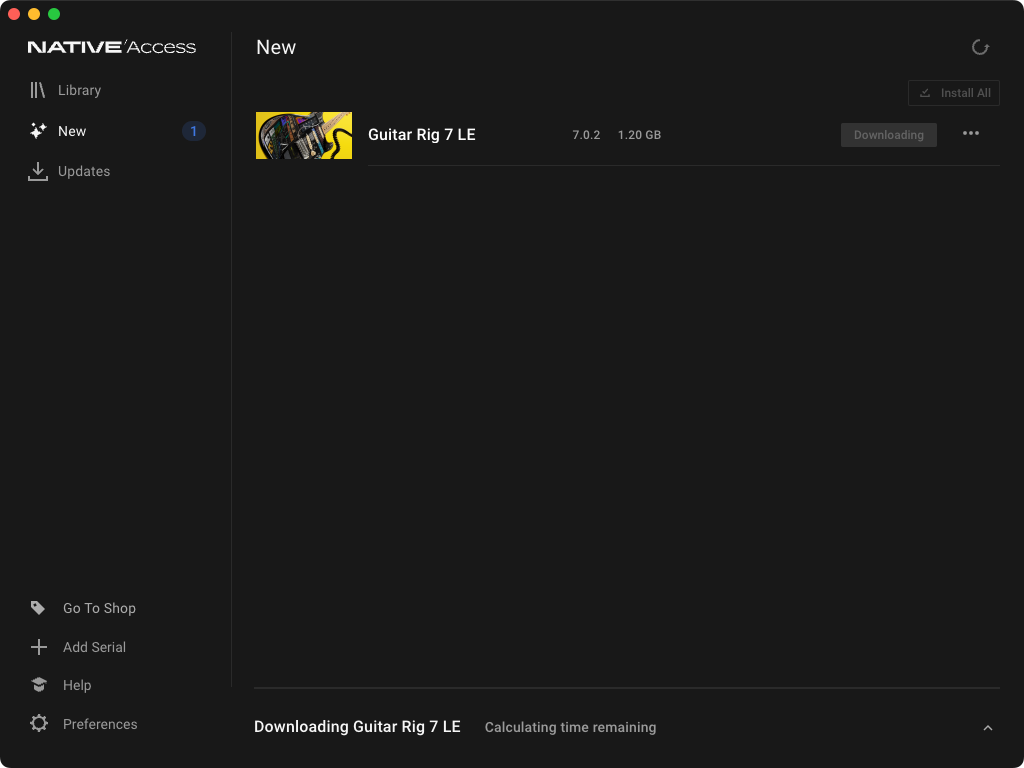This screenshot has width=1024, height=768.
Task: Open the Library section
Action: pyautogui.click(x=79, y=90)
